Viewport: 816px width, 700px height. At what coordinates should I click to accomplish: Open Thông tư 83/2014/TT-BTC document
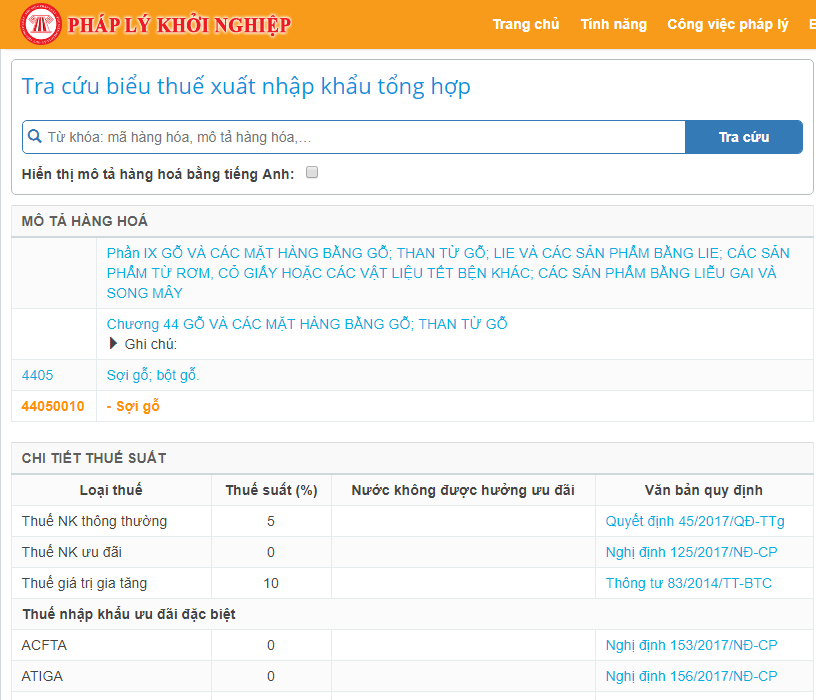coord(688,583)
